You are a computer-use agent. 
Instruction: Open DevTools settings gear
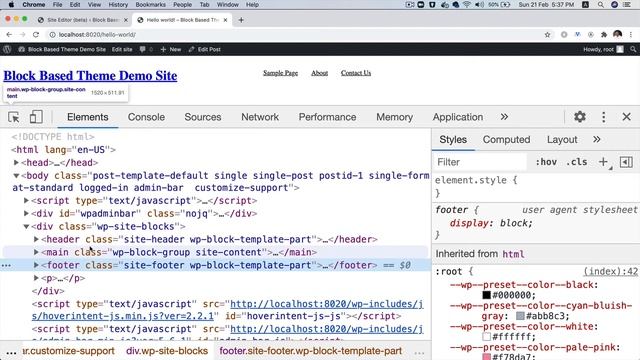580,117
